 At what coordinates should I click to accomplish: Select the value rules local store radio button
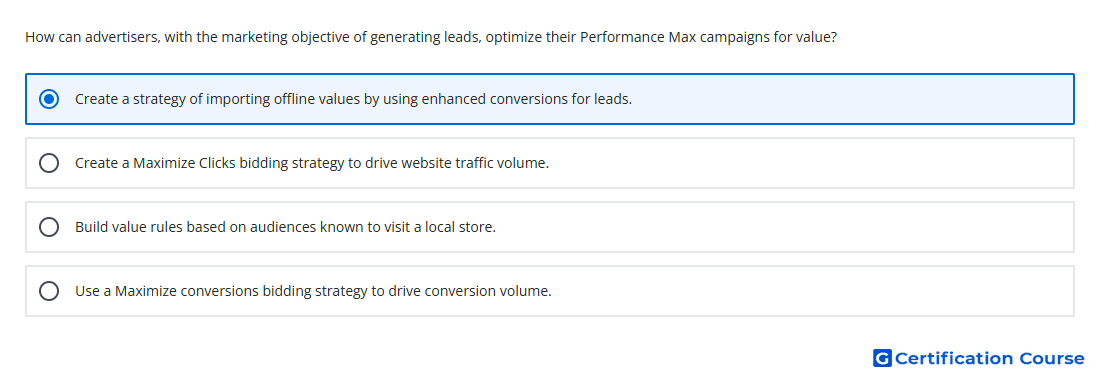click(x=49, y=227)
